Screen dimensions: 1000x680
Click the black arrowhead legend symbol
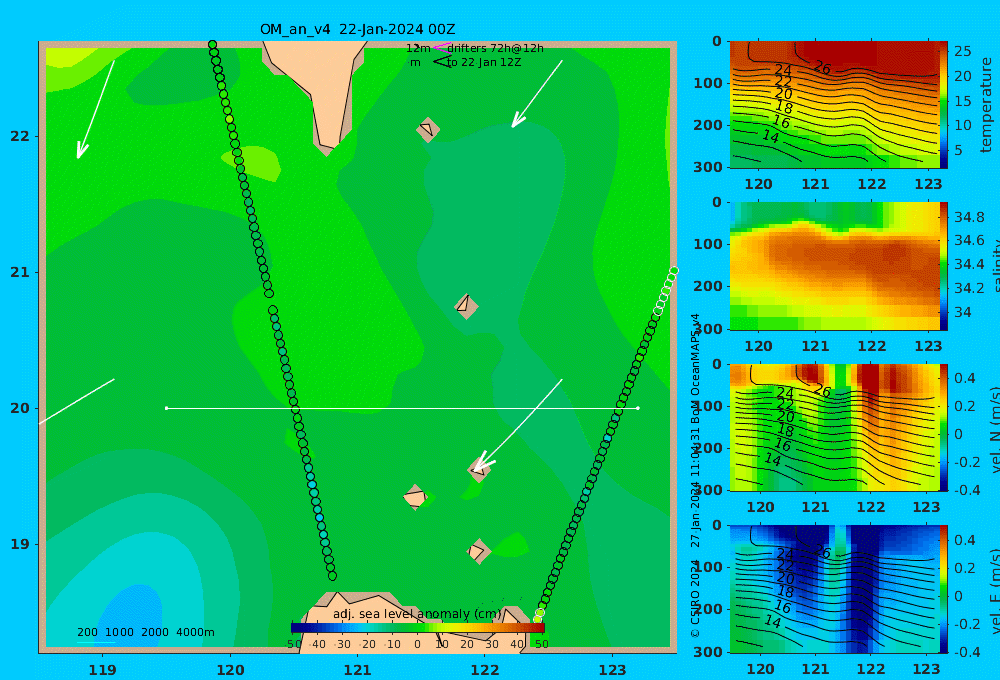442,62
